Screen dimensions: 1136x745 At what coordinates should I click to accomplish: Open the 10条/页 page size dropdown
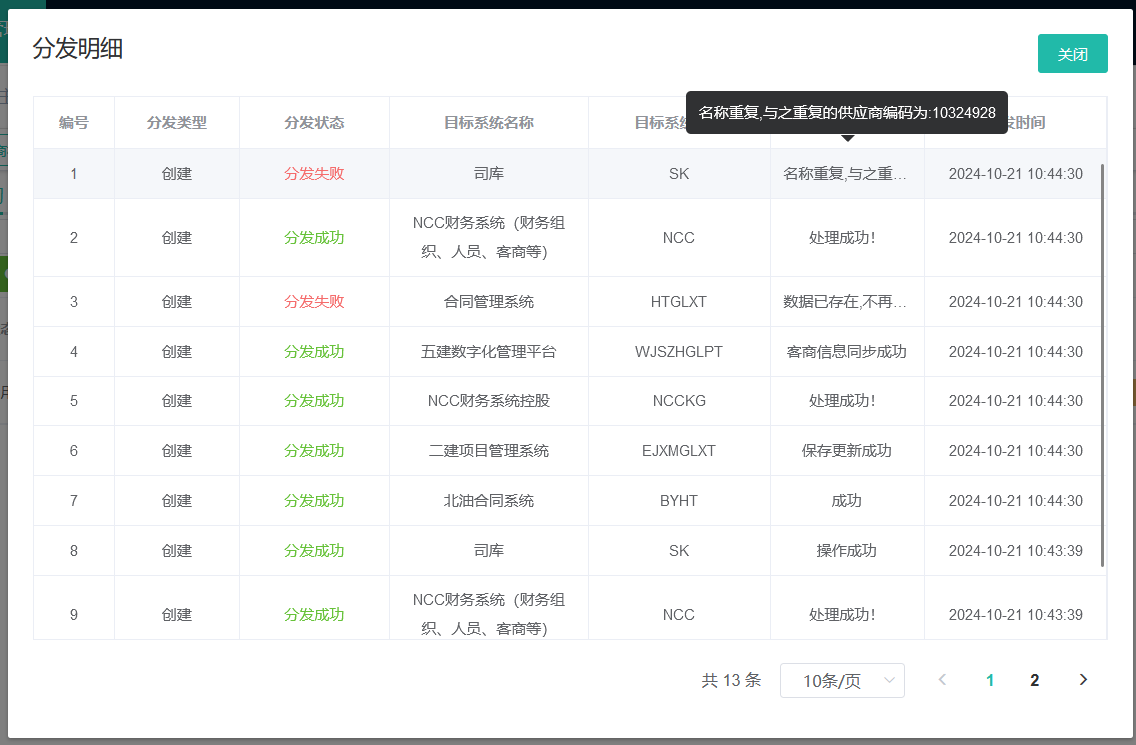842,680
